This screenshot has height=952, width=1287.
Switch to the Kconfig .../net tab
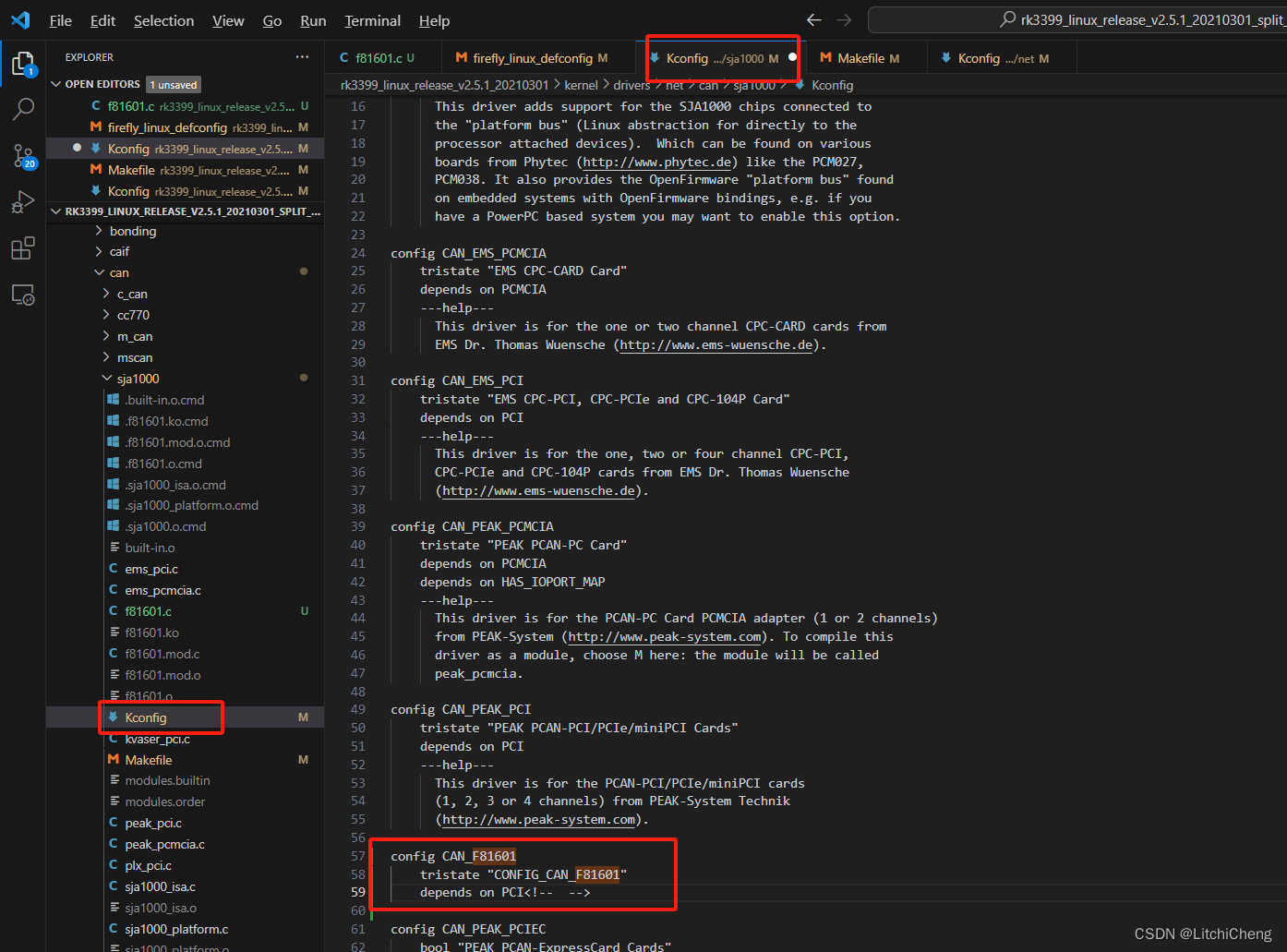[1001, 57]
